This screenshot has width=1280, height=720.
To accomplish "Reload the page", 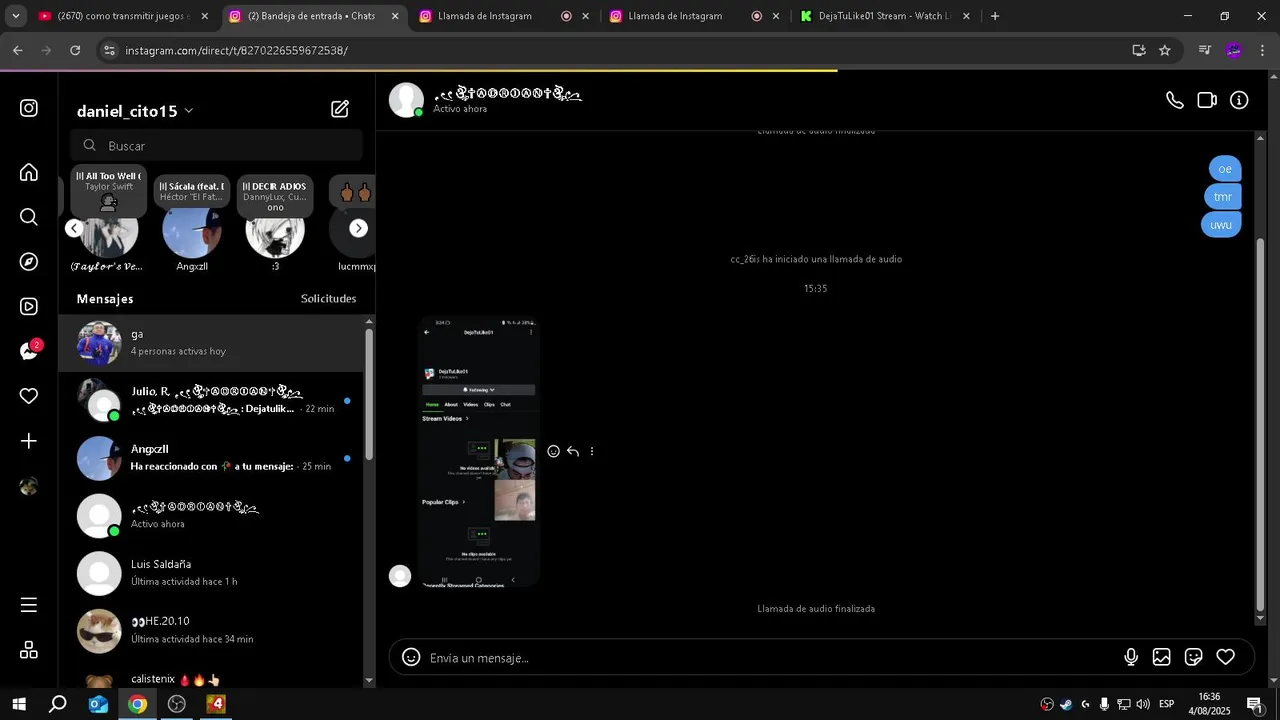I will pyautogui.click(x=75, y=50).
